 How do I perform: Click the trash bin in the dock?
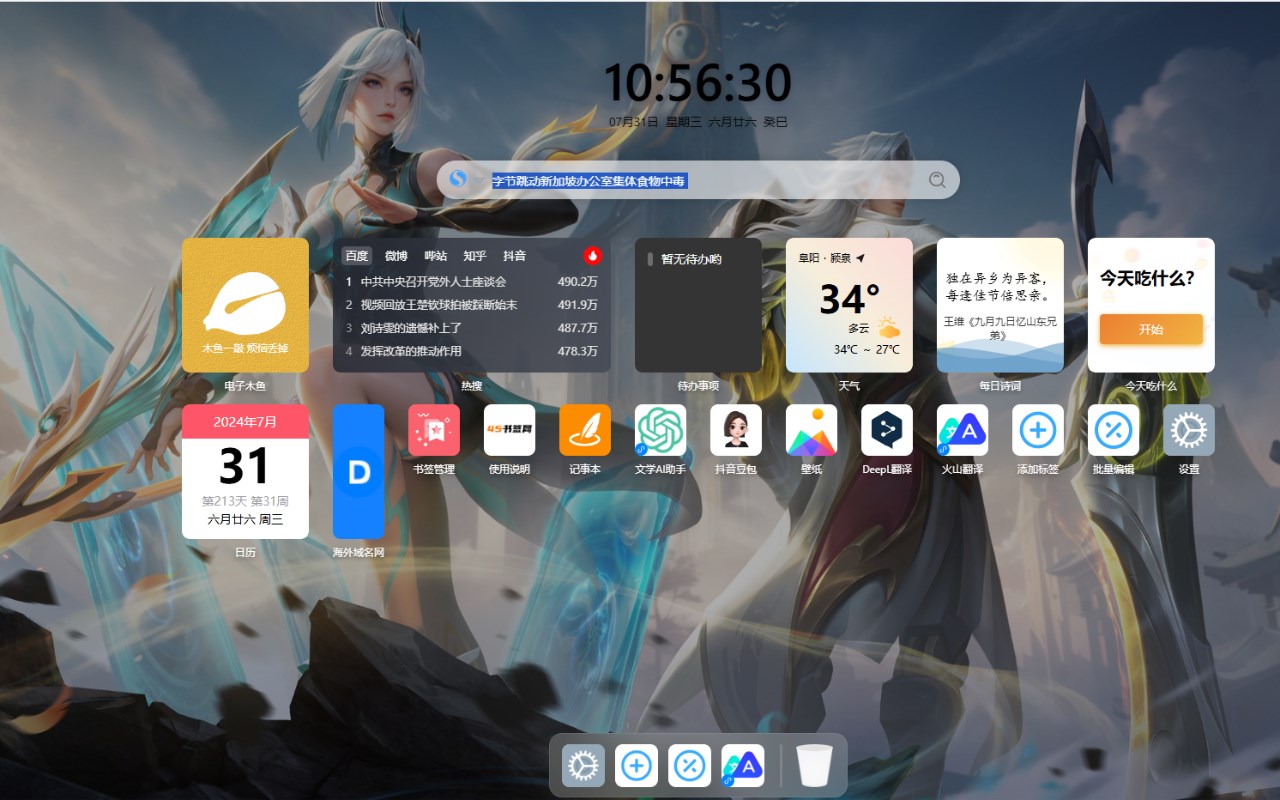tap(814, 766)
